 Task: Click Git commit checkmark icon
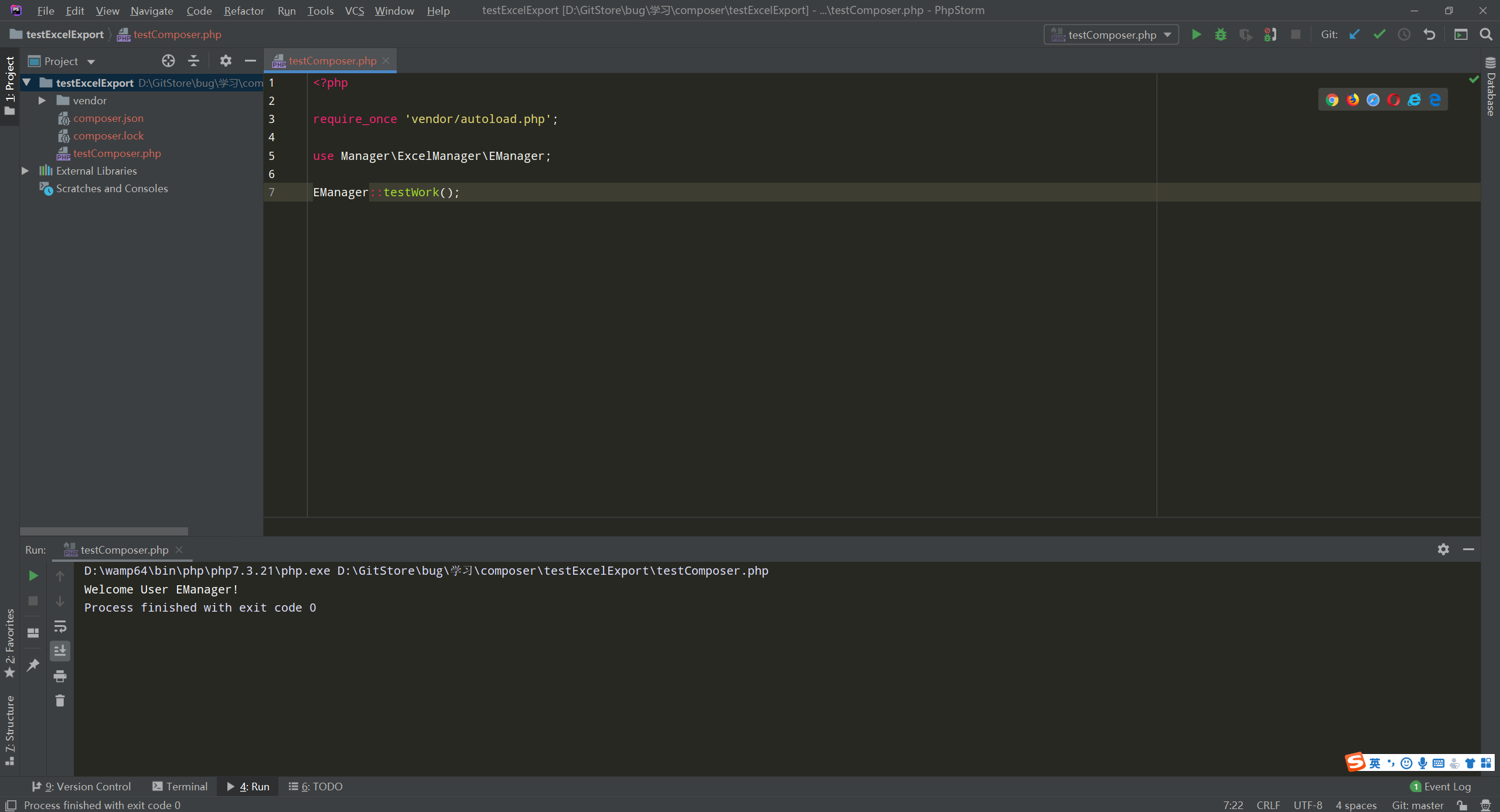pos(1379,35)
